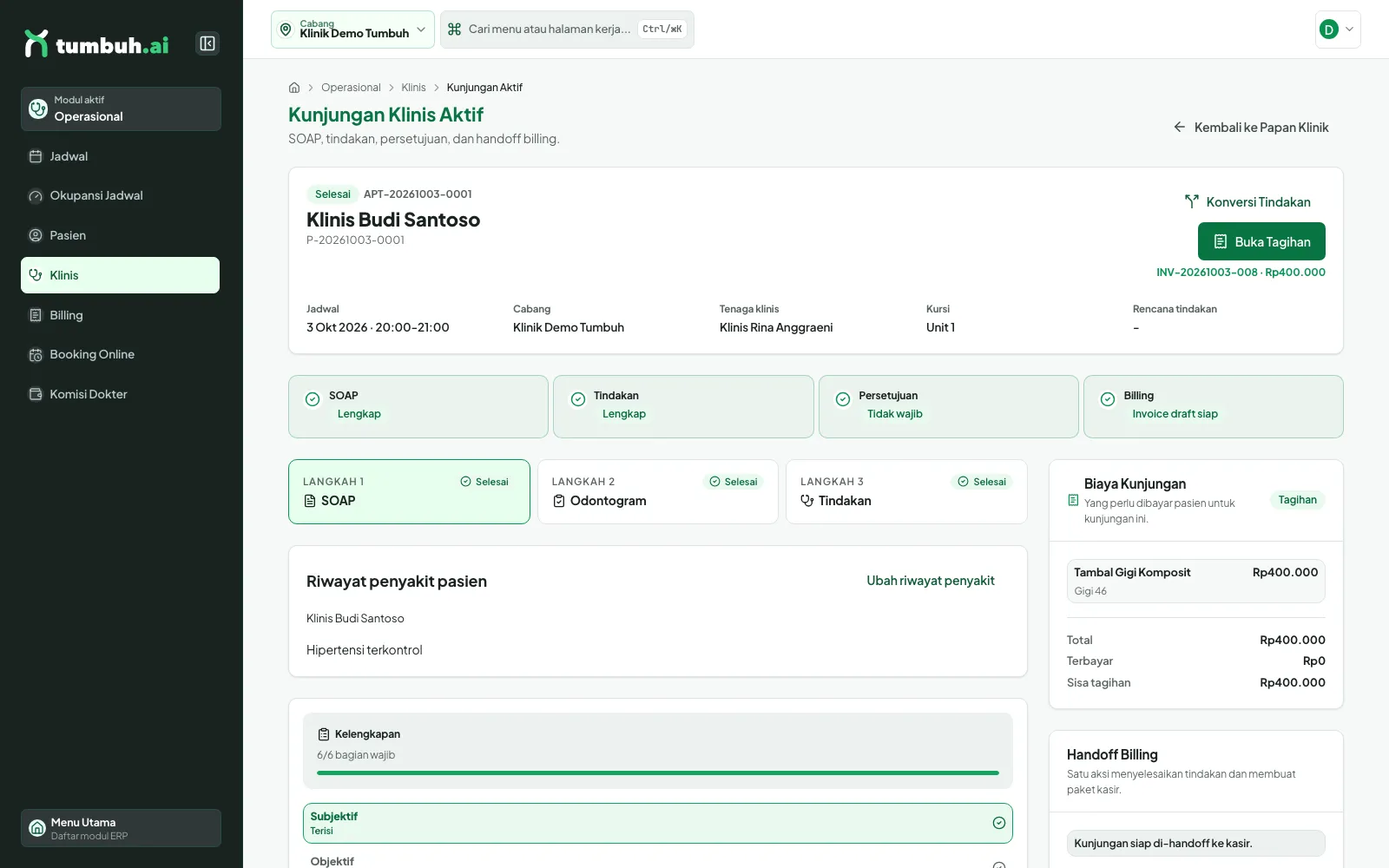Open the user avatar D dropdown

pos(1338,30)
